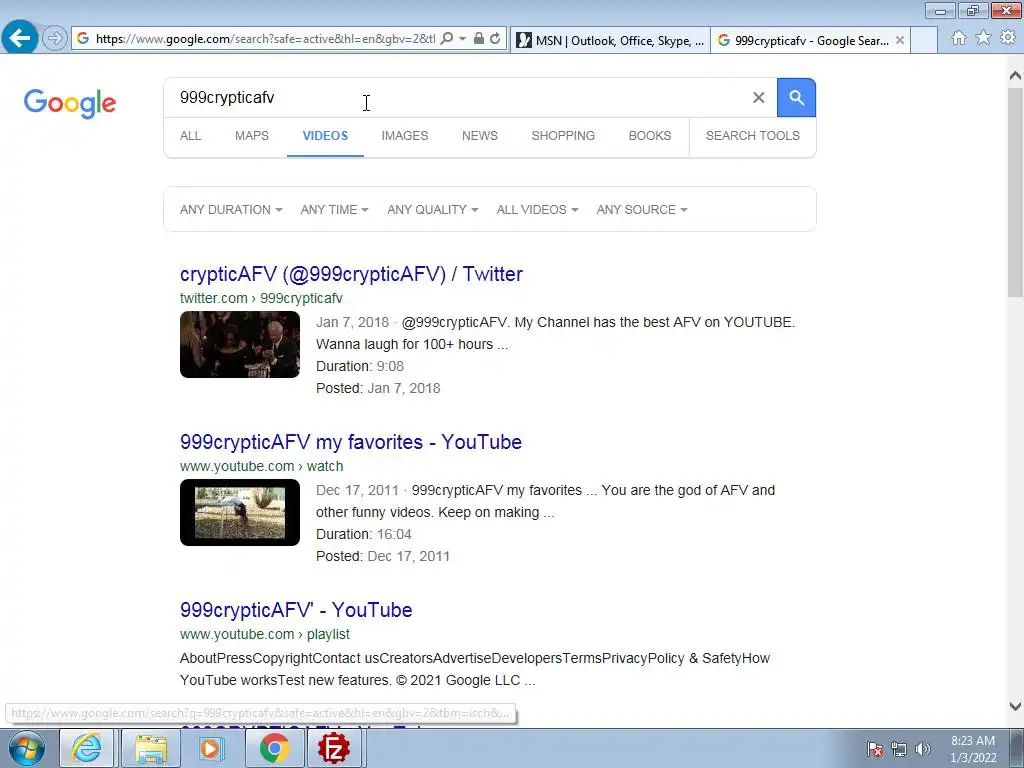The image size is (1024, 768).
Task: Click the browser Forward arrow button
Action: 55,39
